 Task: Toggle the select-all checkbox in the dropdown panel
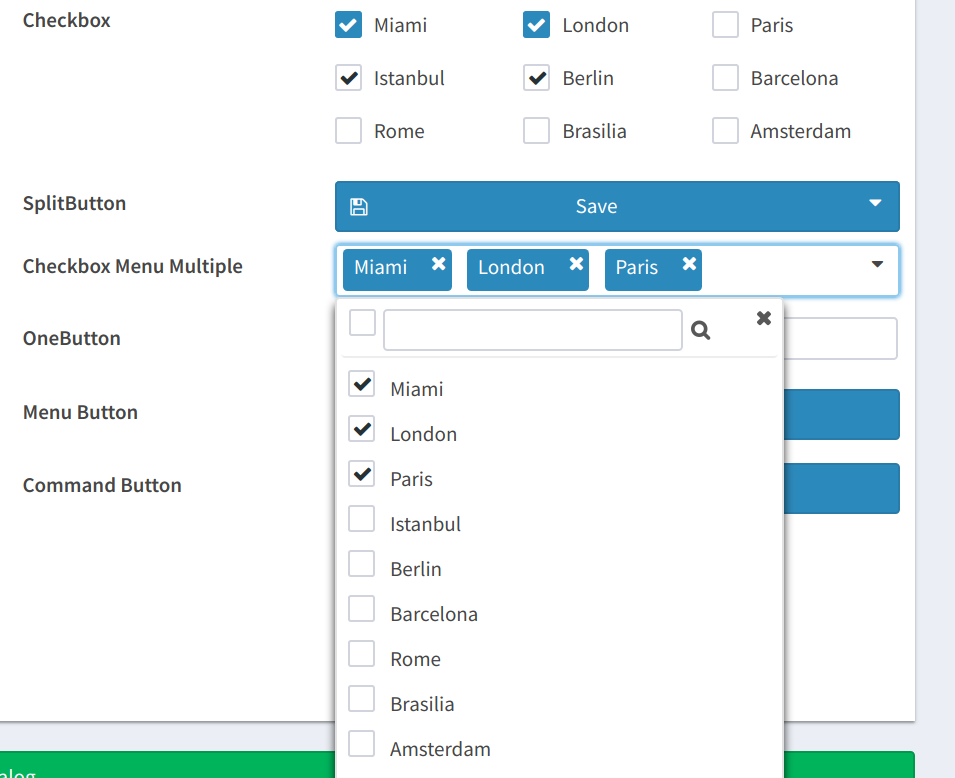click(361, 322)
